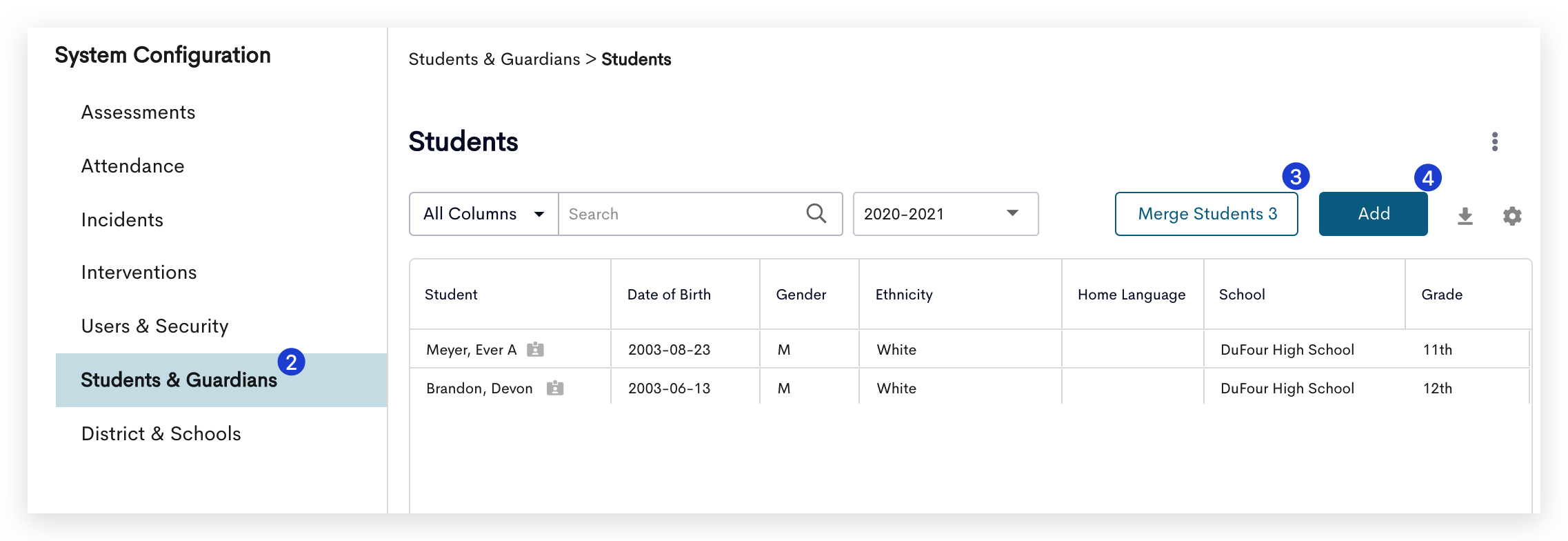Click the download icon
The height and width of the screenshot is (541, 1568).
[1465, 216]
